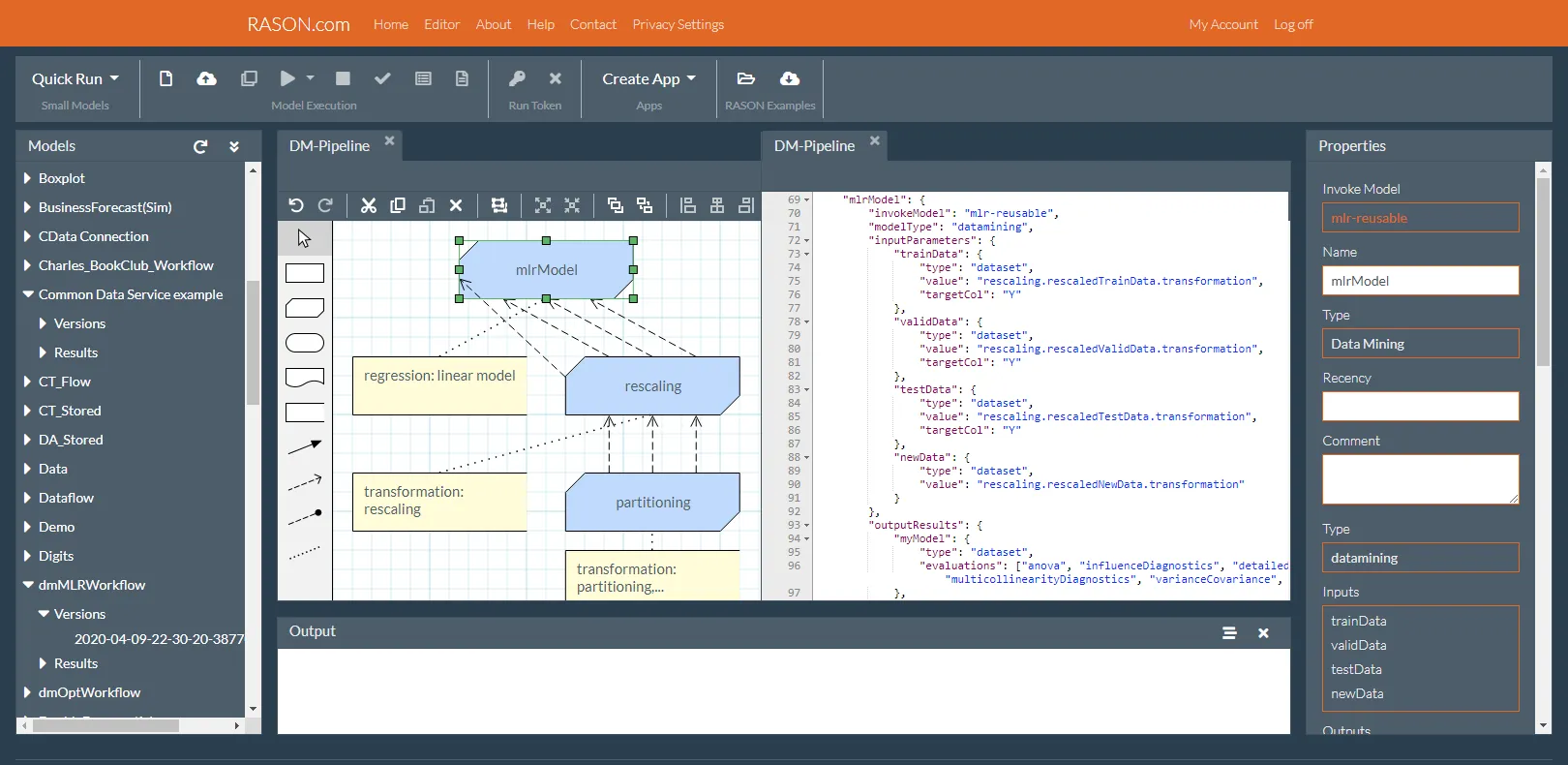This screenshot has width=1568, height=765.
Task: Open the Charles_BookClub_Workflow model
Action: (126, 265)
